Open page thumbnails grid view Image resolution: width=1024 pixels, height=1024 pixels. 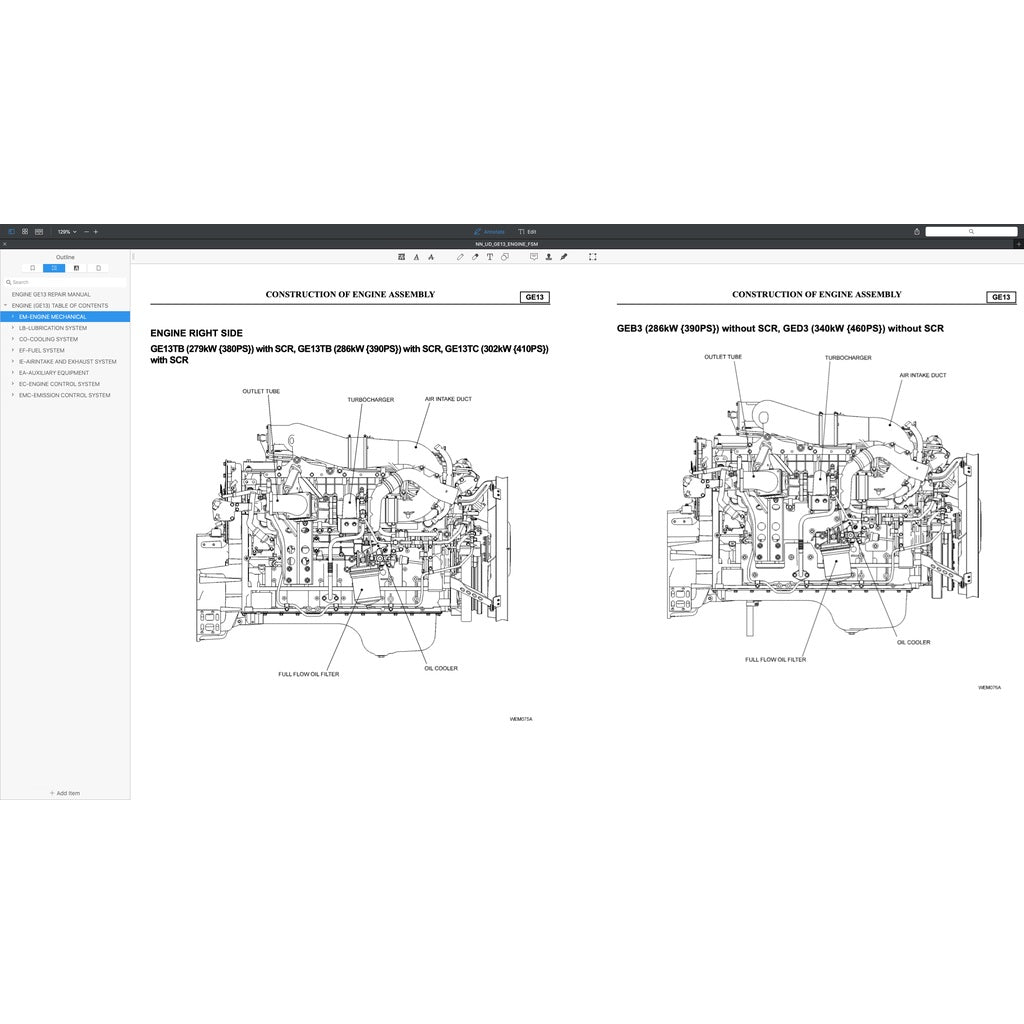[x=27, y=231]
